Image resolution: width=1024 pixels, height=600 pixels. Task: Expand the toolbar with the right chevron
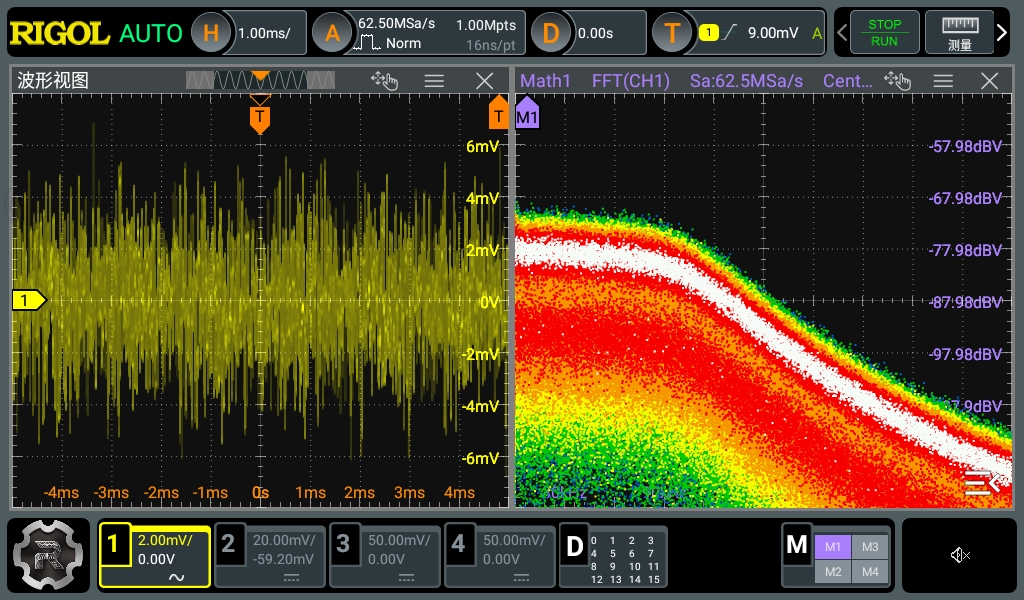1002,31
